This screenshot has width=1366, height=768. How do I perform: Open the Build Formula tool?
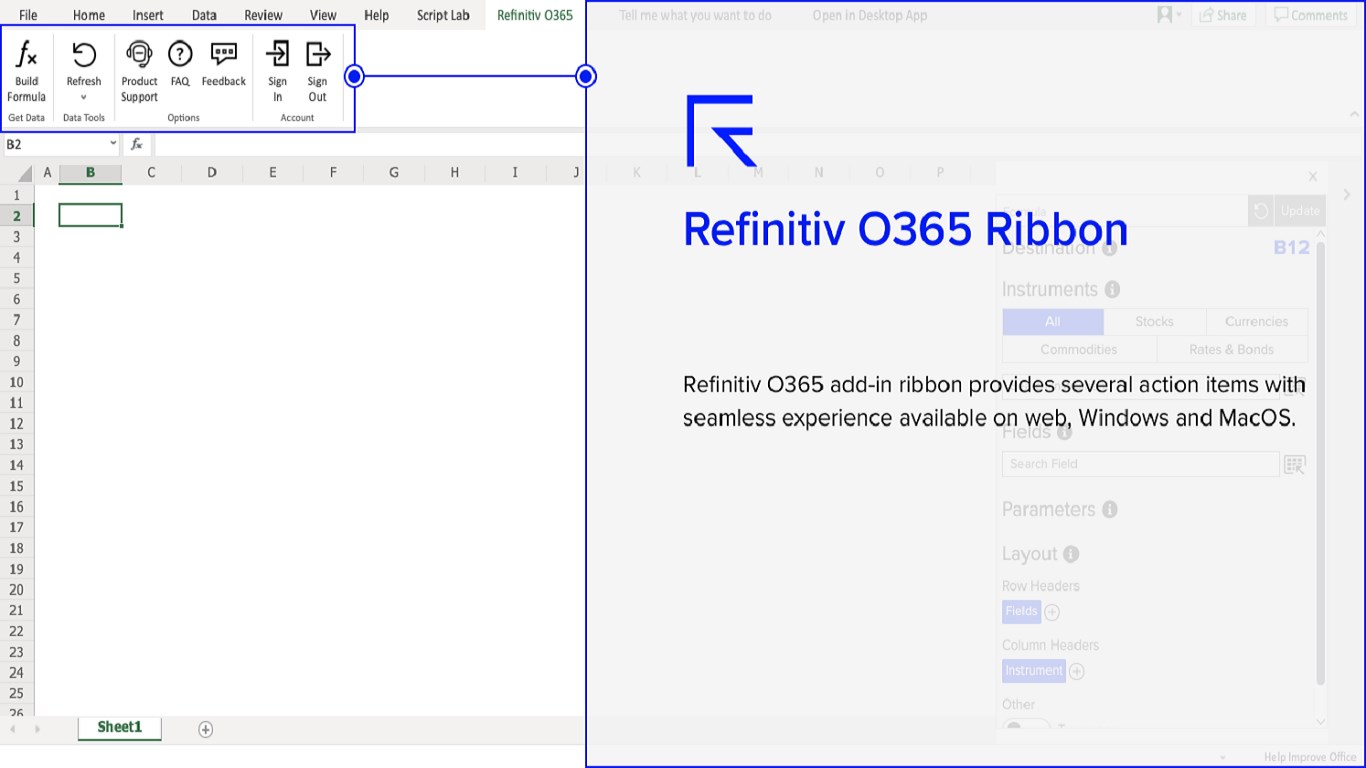(27, 71)
